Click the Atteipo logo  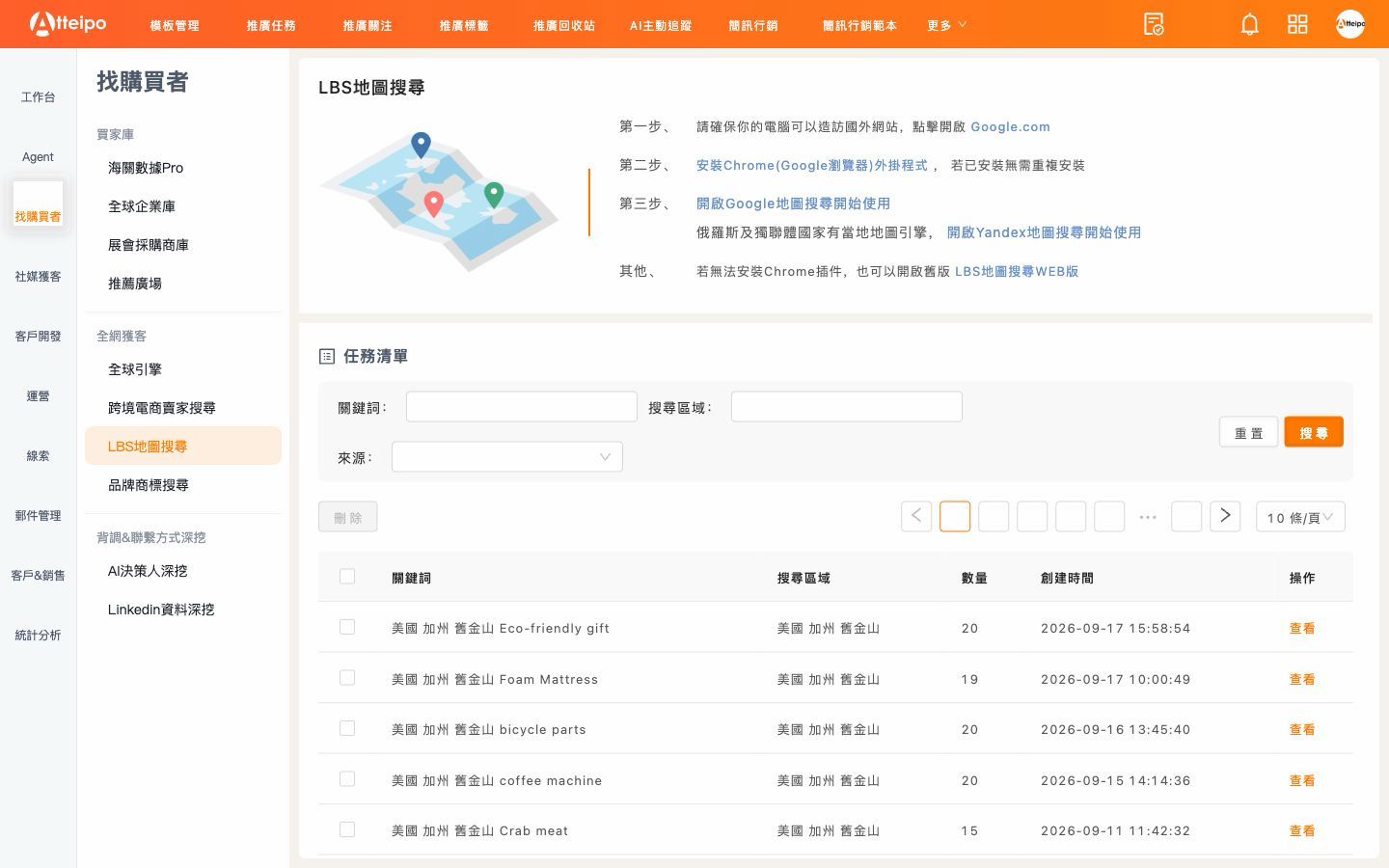68,23
